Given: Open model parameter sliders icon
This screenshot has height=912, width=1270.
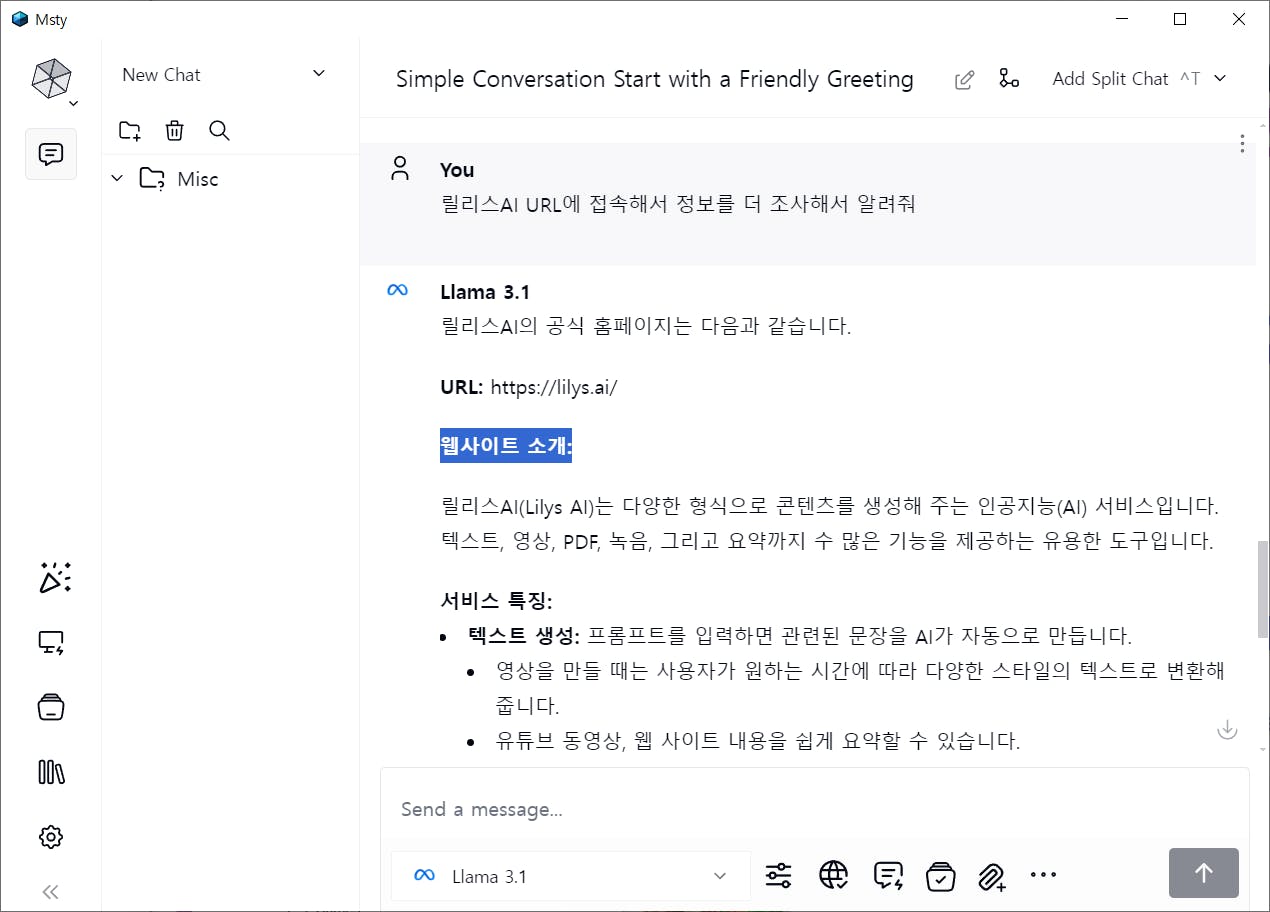Looking at the screenshot, I should click(x=778, y=876).
